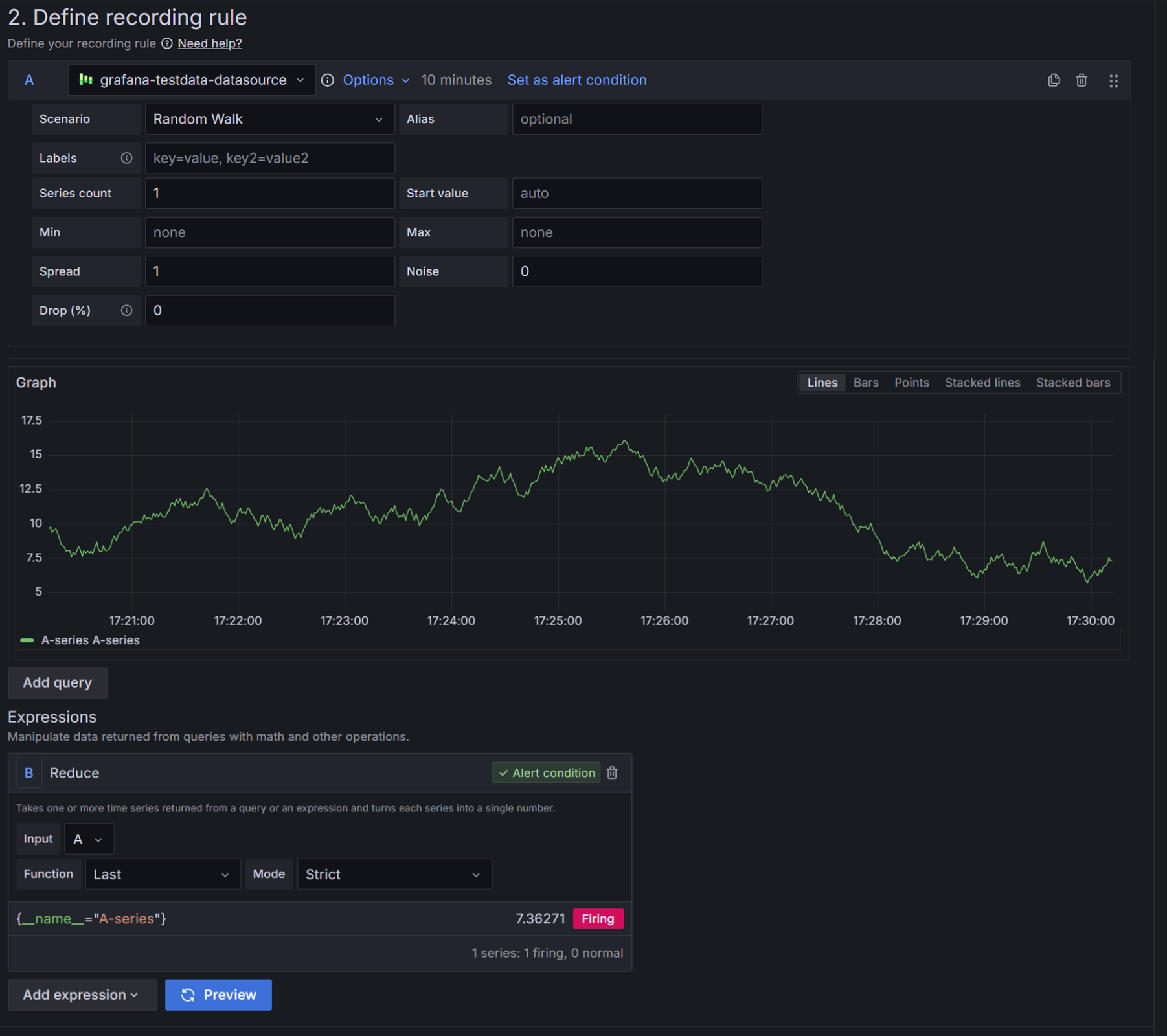
Task: Open the Scenario Random Walk dropdown
Action: pos(269,119)
